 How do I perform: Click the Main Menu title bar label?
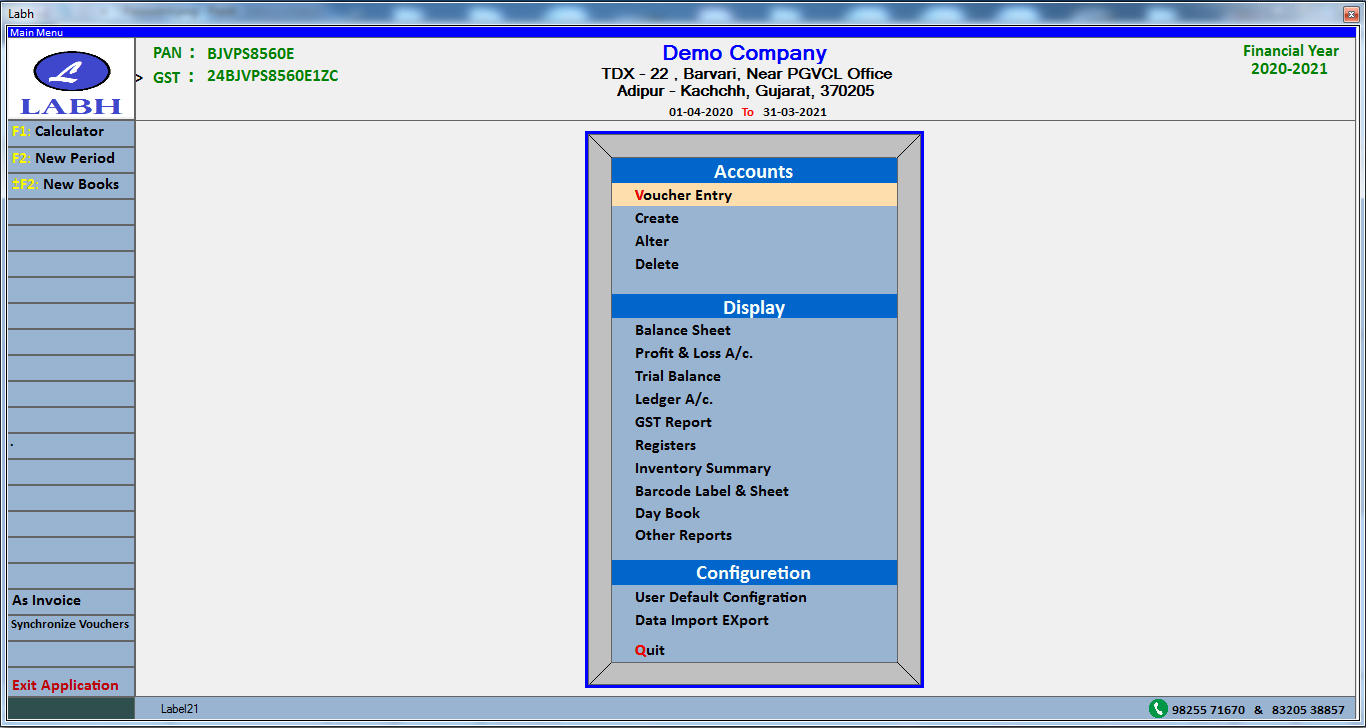(36, 33)
